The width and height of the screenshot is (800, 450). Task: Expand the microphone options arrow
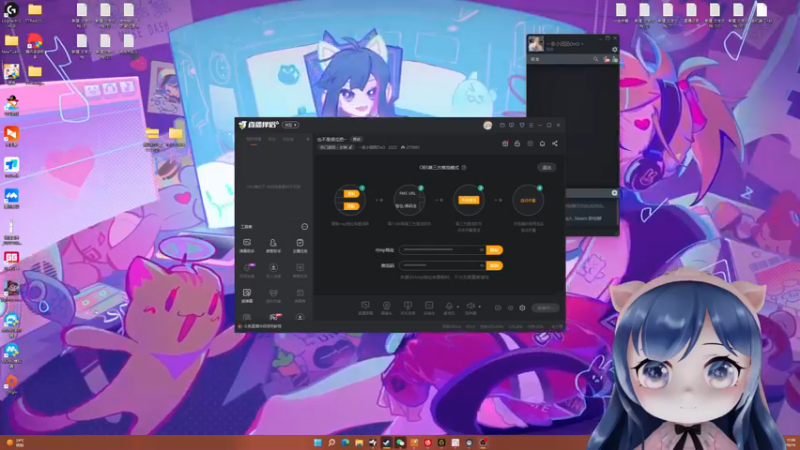click(458, 307)
